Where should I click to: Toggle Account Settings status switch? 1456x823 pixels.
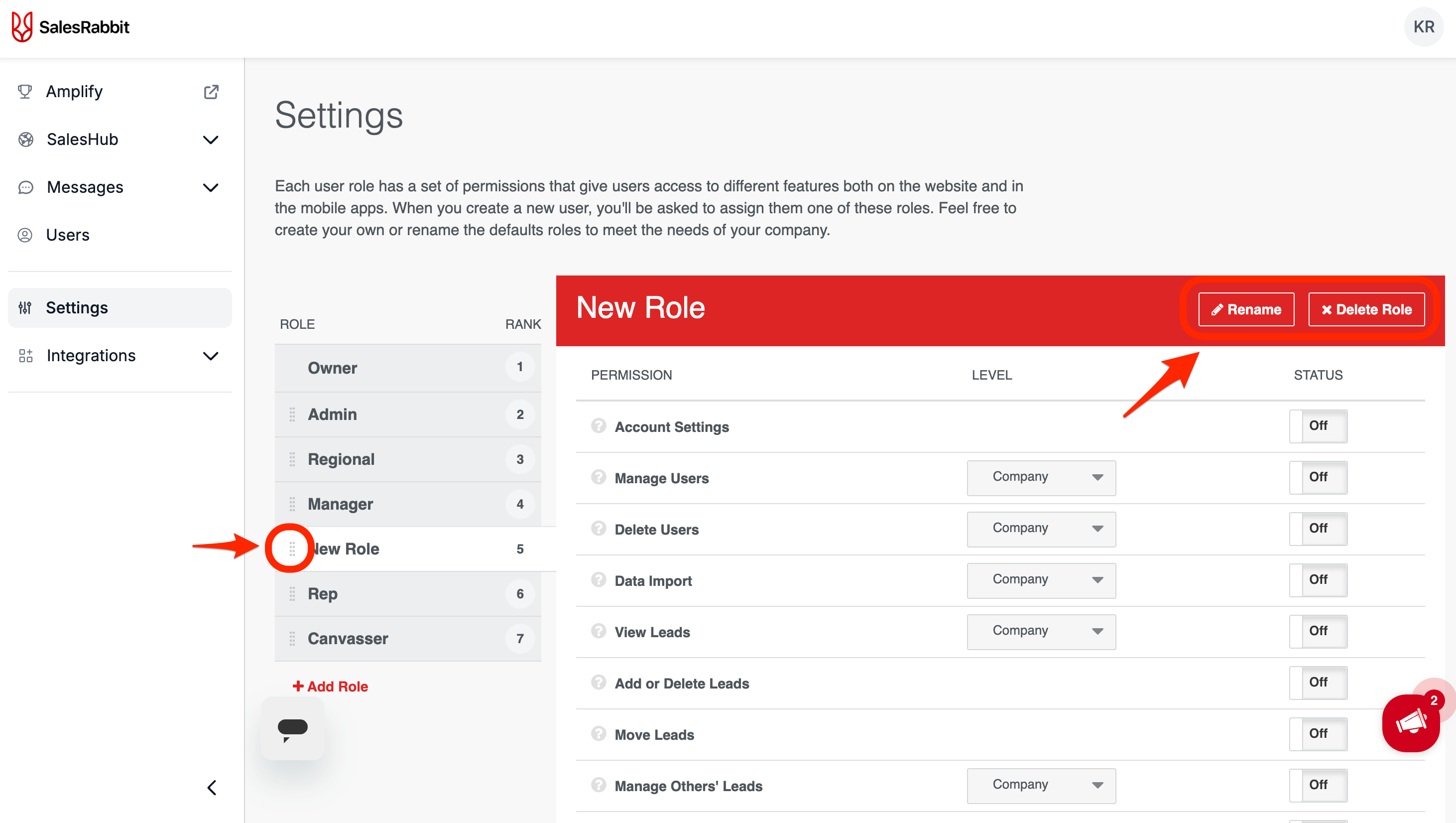coord(1318,426)
